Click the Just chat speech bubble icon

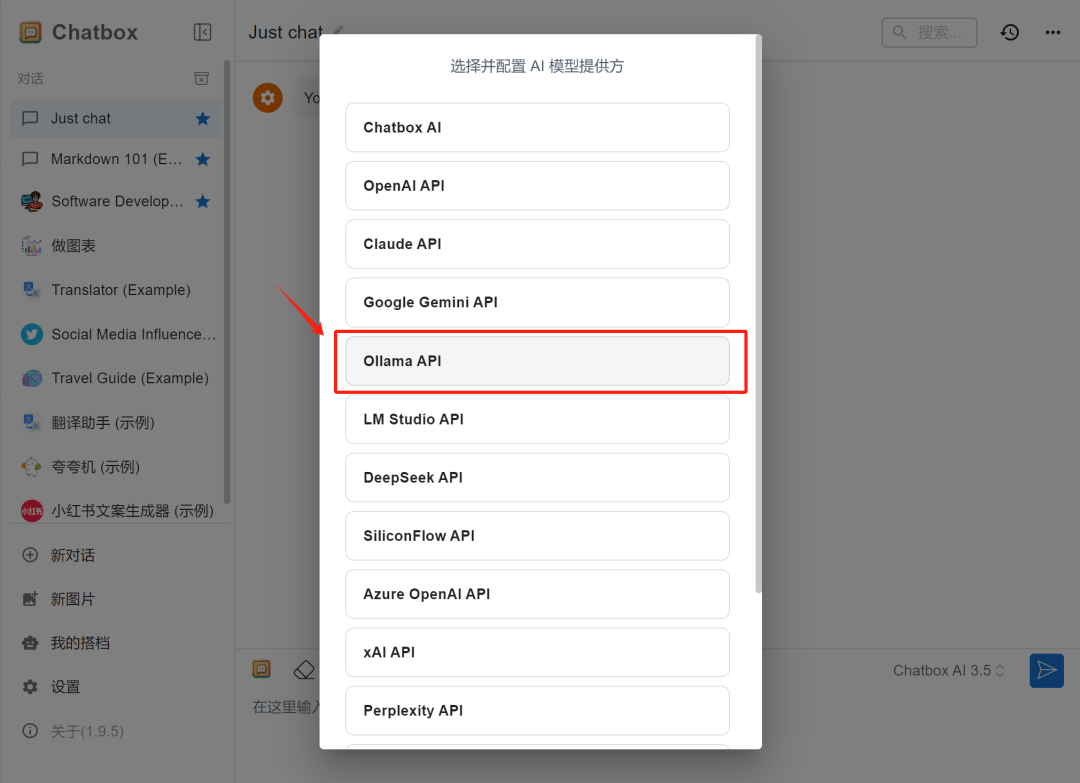point(30,118)
